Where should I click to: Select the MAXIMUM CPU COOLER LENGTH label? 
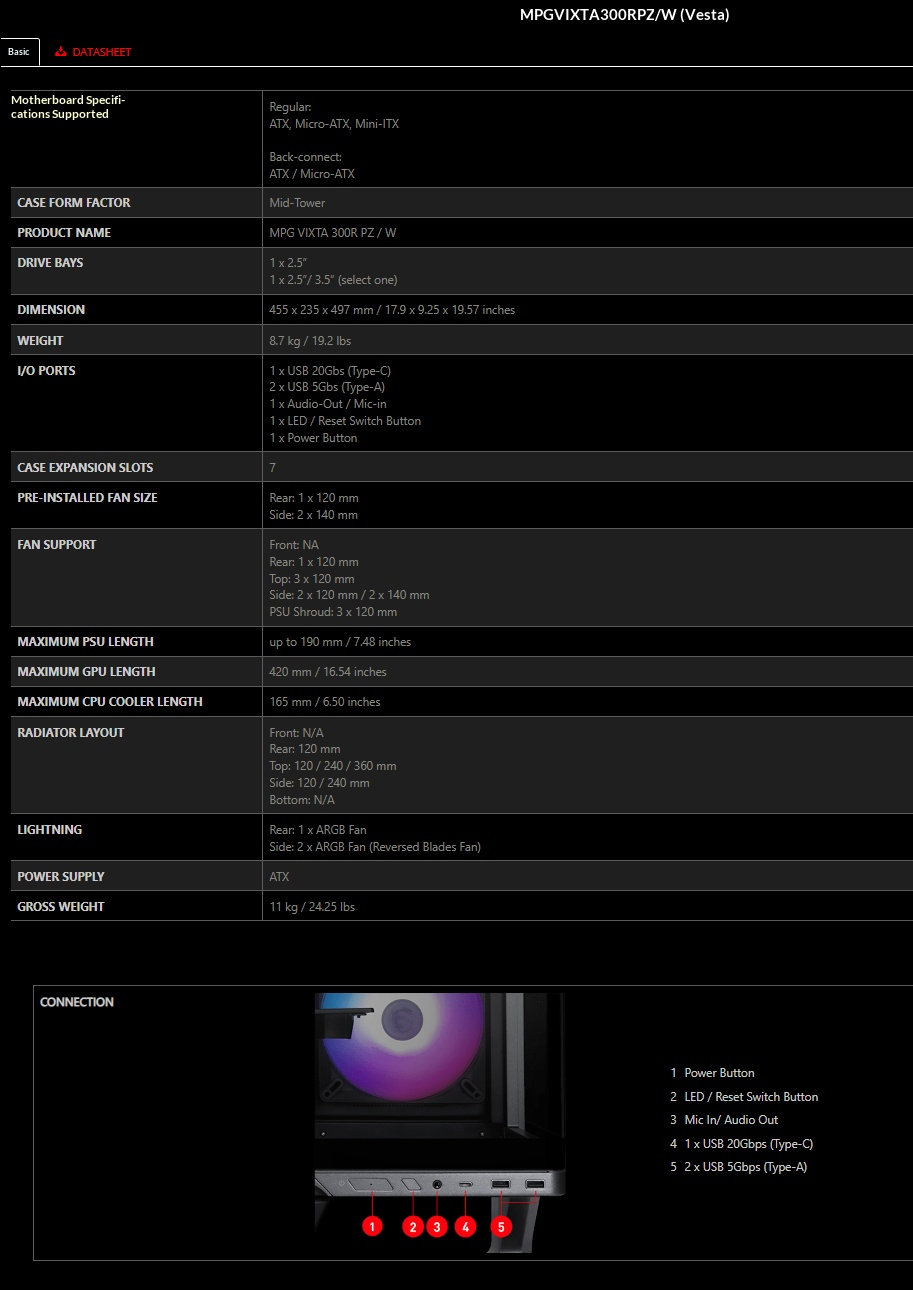(x=110, y=702)
